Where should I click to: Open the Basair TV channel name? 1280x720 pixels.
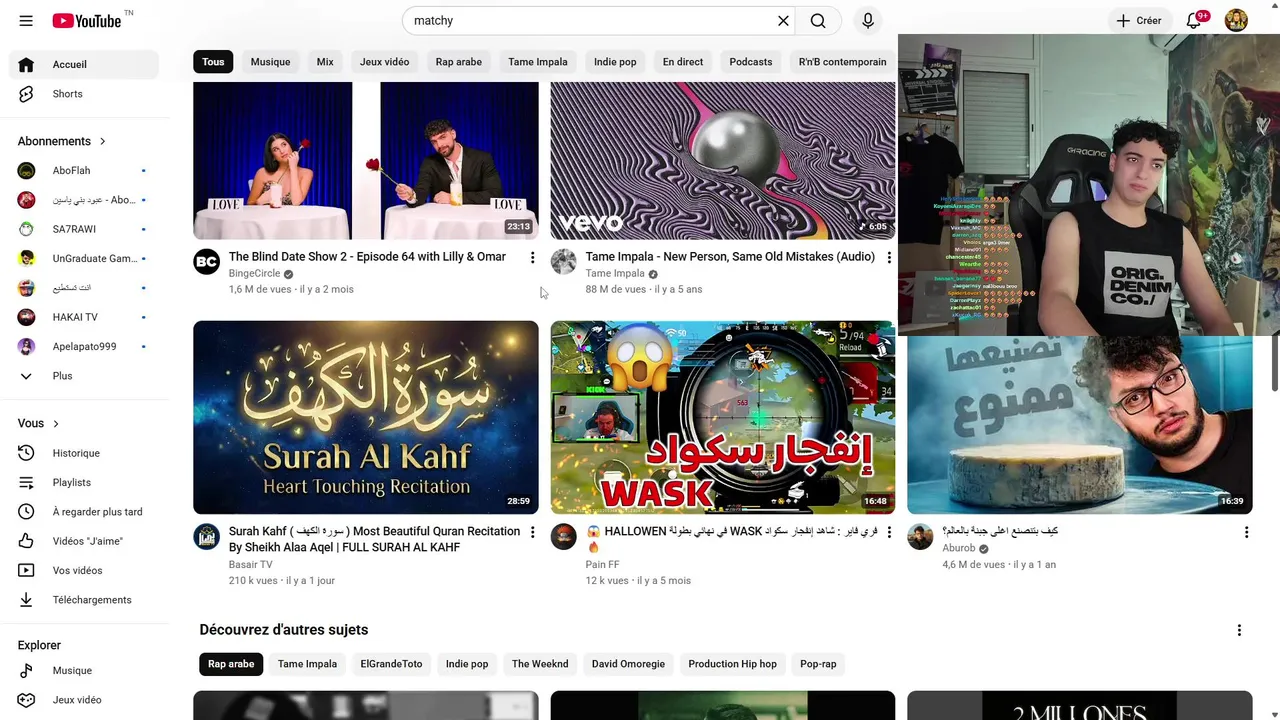(x=250, y=564)
